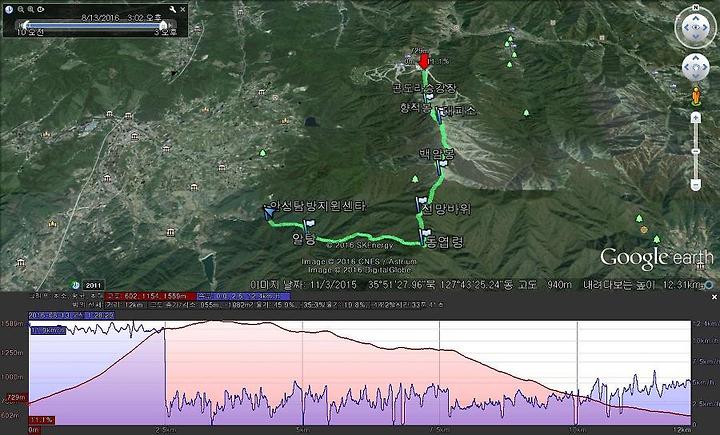Select the 전망바위 flag placemark
Screen dimensions: 720x435
click(x=421, y=204)
